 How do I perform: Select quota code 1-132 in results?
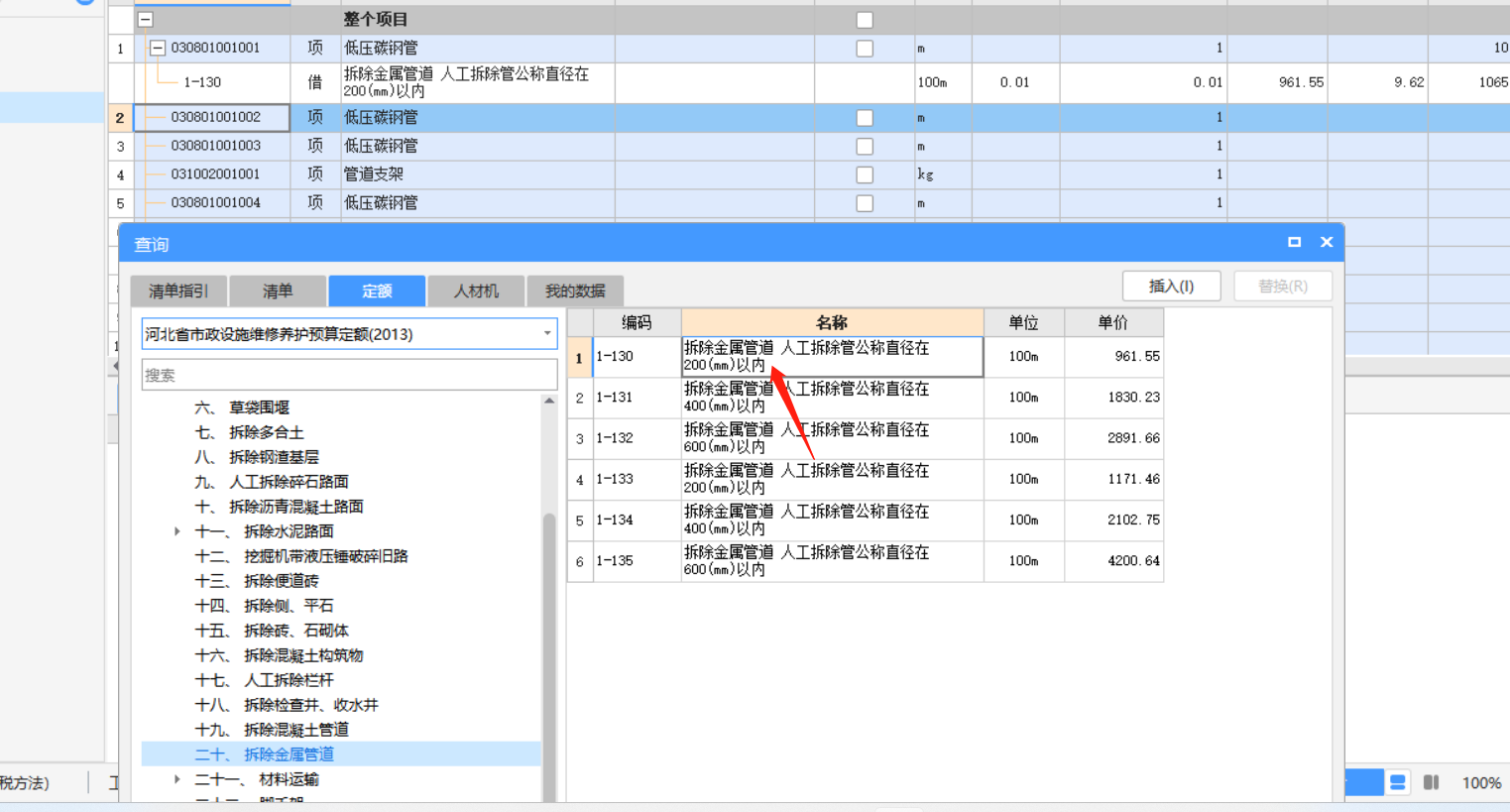[x=637, y=438]
